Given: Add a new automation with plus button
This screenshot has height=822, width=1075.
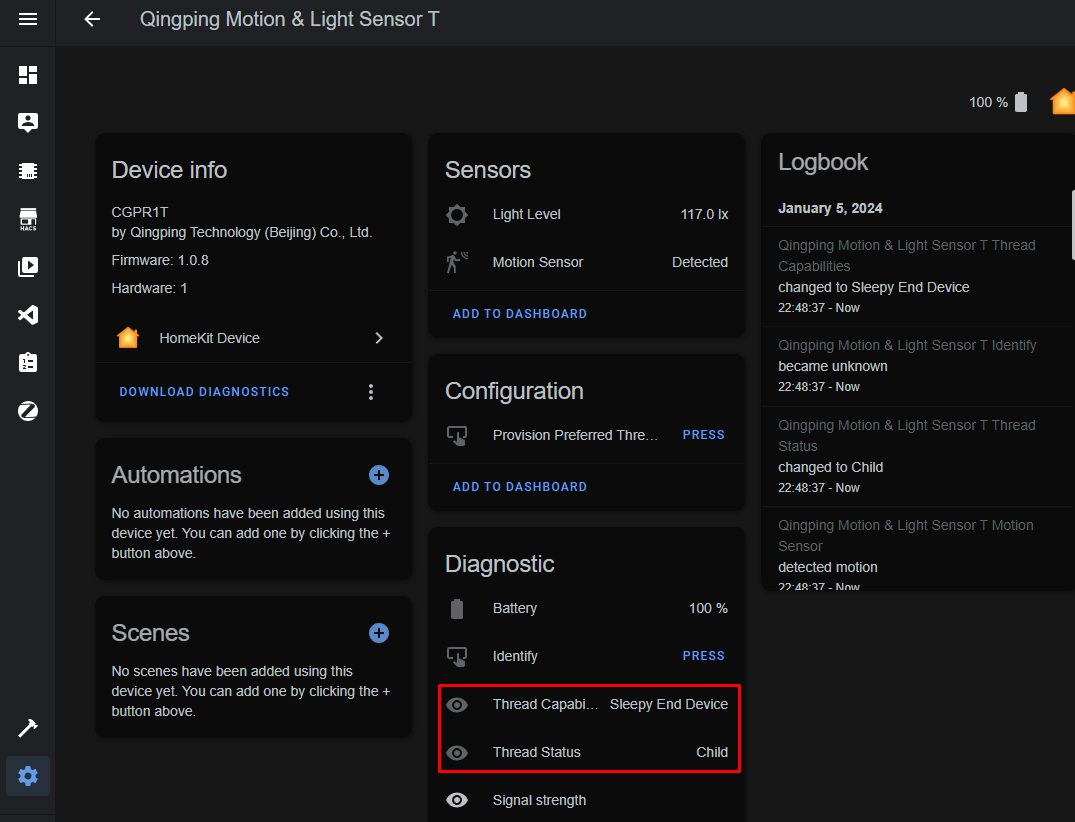Looking at the screenshot, I should [x=379, y=475].
